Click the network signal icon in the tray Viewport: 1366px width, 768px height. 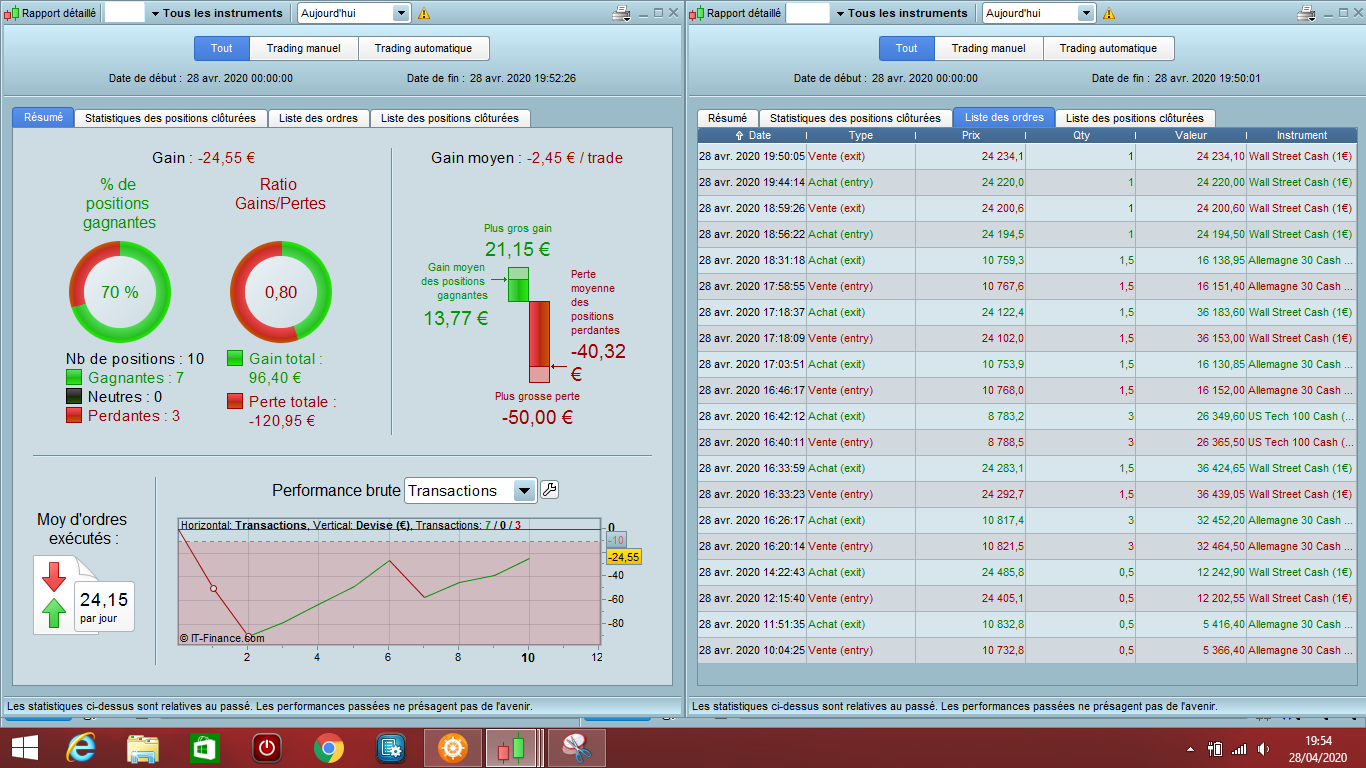1240,749
